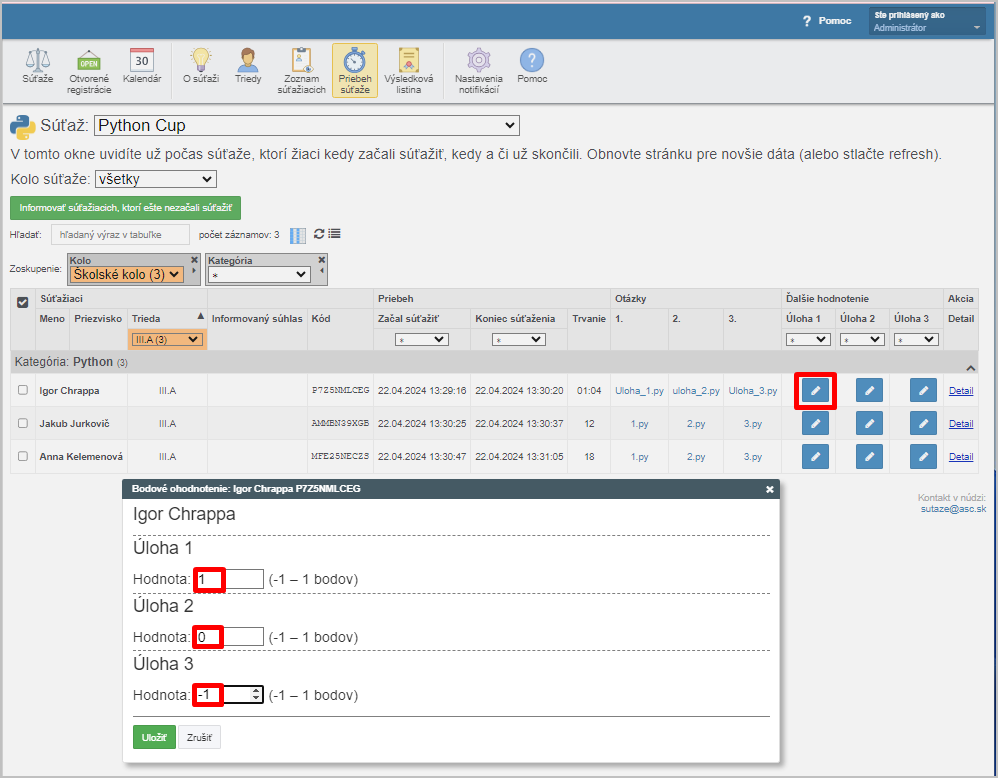Open the Kategória grouping dropdown

[259, 274]
